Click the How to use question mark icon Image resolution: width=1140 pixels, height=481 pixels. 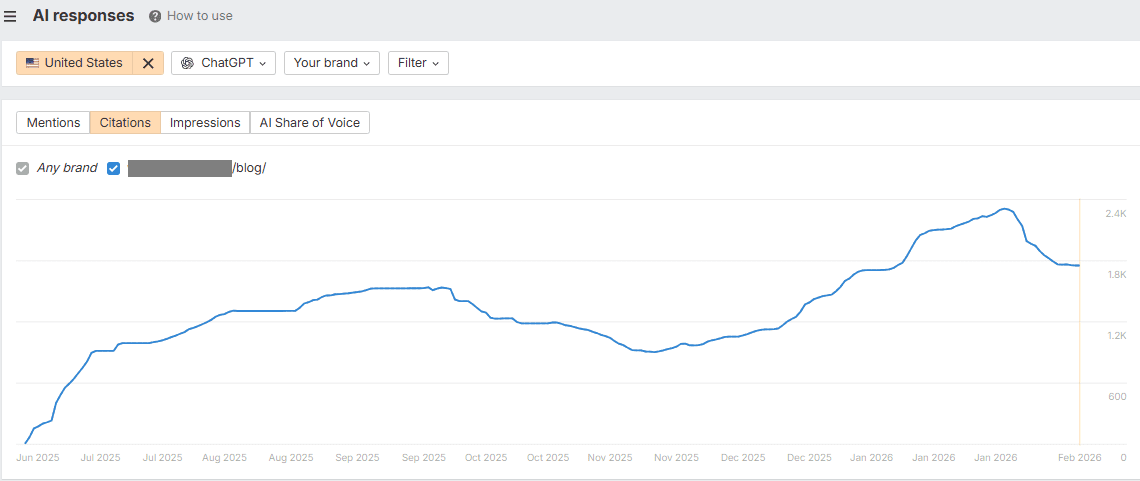click(x=155, y=17)
